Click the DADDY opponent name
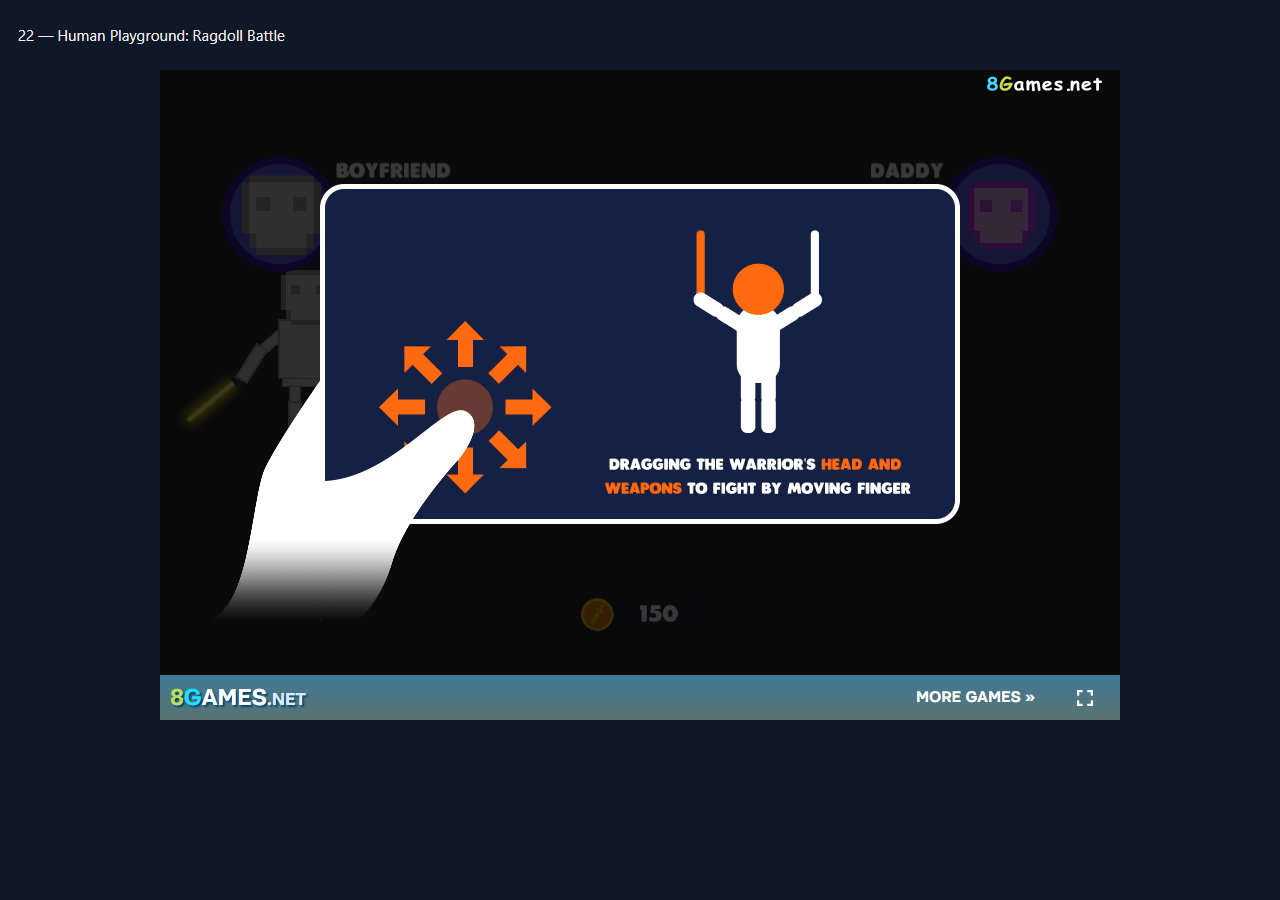 pos(907,171)
